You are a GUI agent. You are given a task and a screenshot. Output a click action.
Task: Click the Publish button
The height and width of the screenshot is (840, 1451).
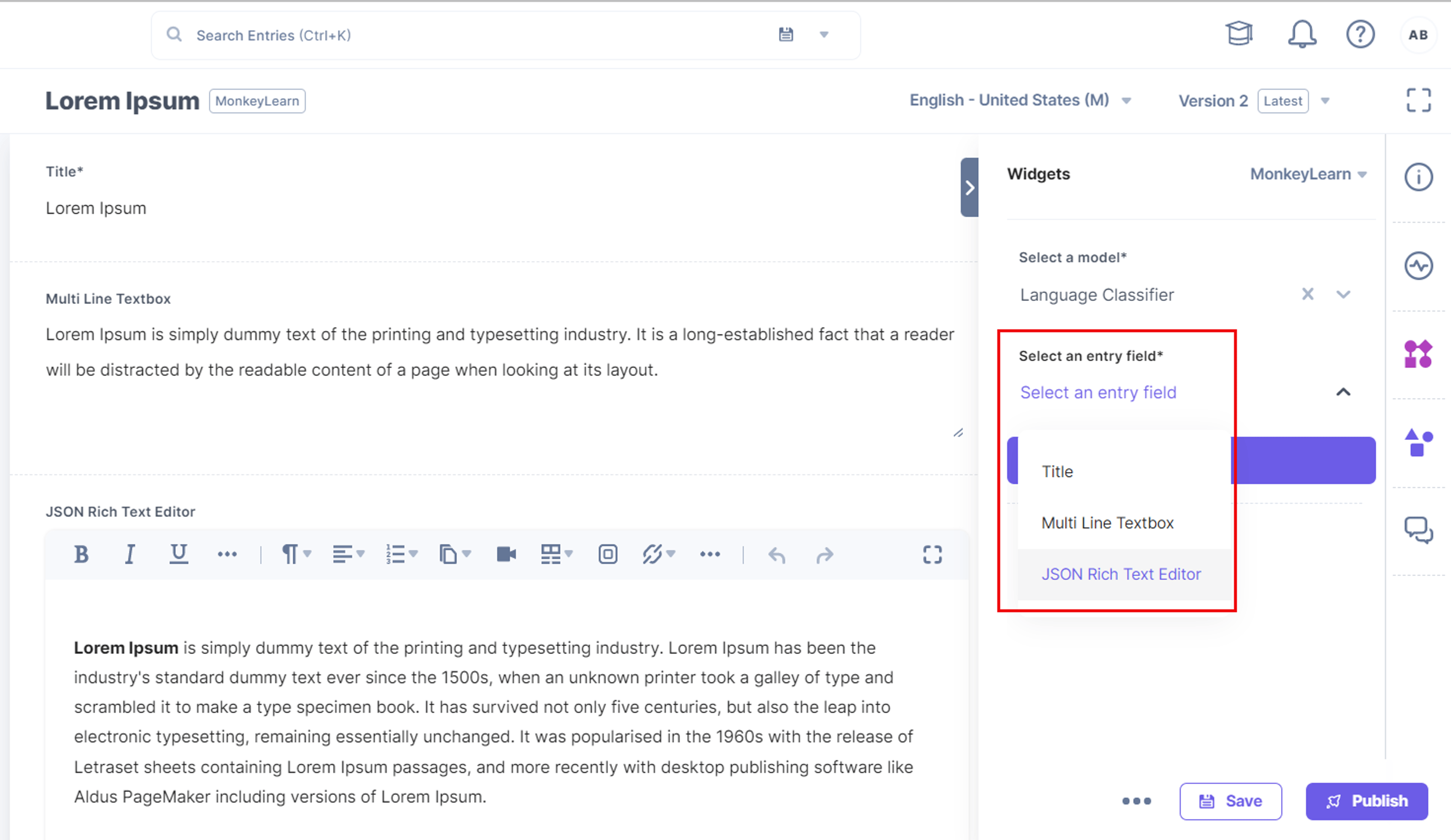point(1366,801)
